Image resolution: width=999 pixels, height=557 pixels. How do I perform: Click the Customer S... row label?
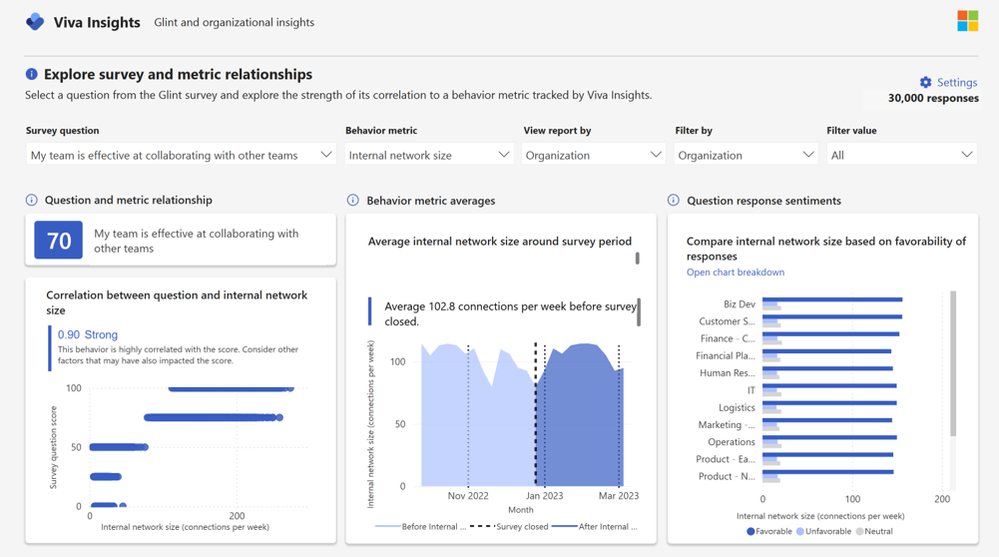[727, 322]
